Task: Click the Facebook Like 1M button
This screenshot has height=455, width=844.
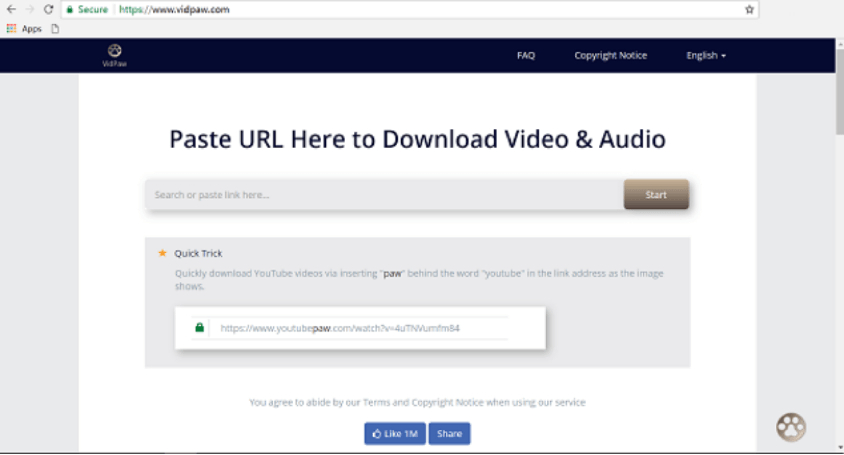Action: 395,433
